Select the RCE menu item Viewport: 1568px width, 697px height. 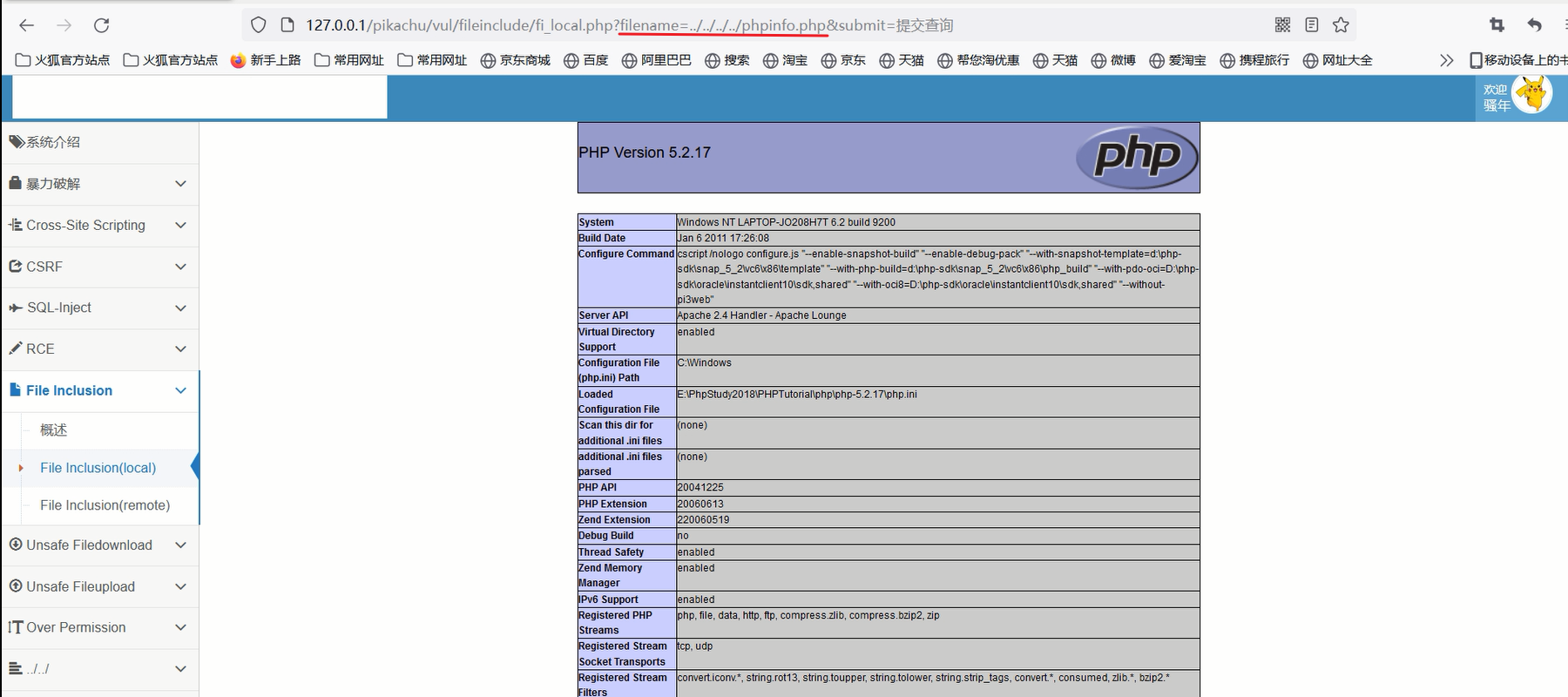[100, 348]
